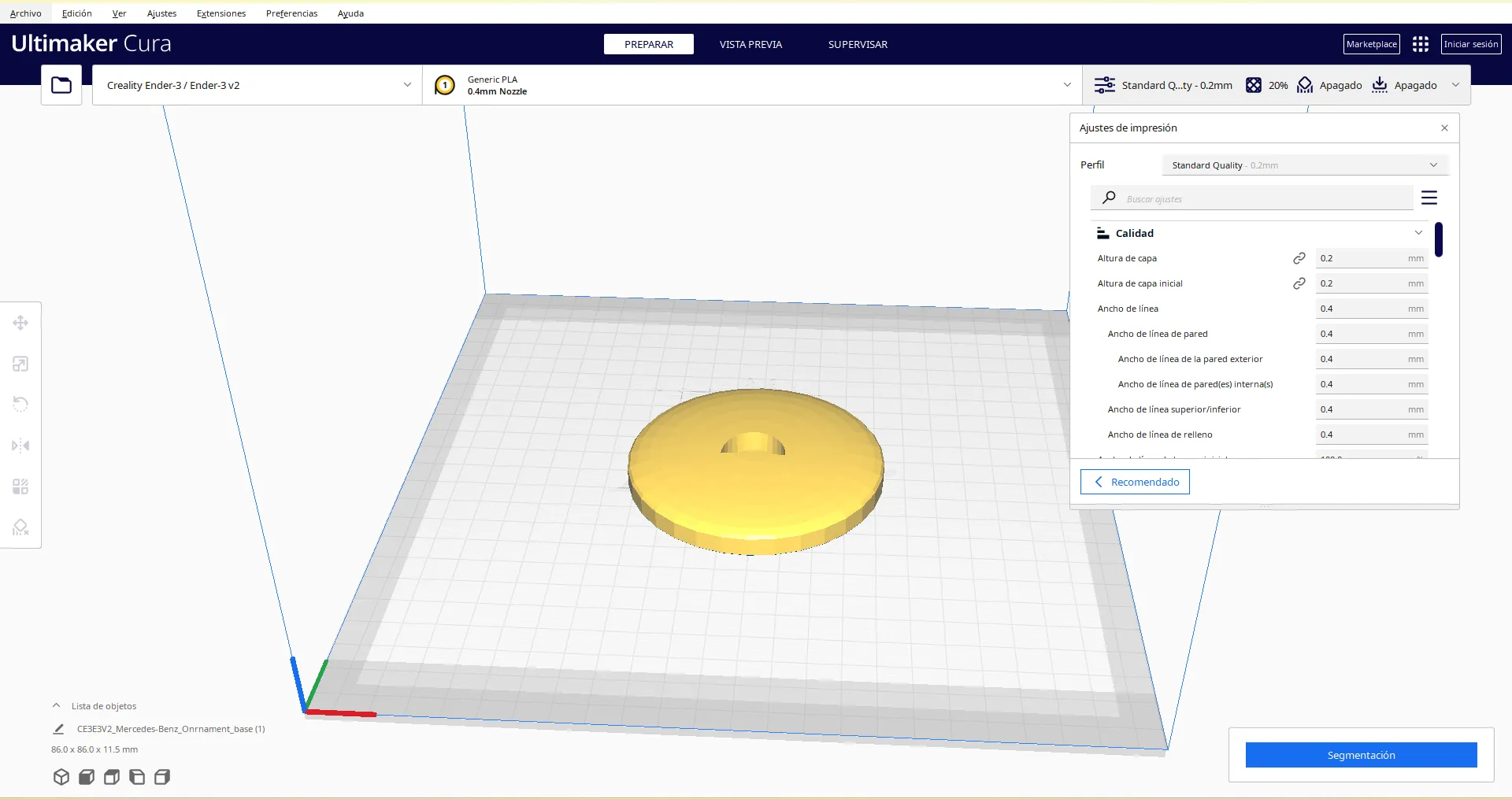
Task: Select the Move tool in left toolbar
Action: 20,323
